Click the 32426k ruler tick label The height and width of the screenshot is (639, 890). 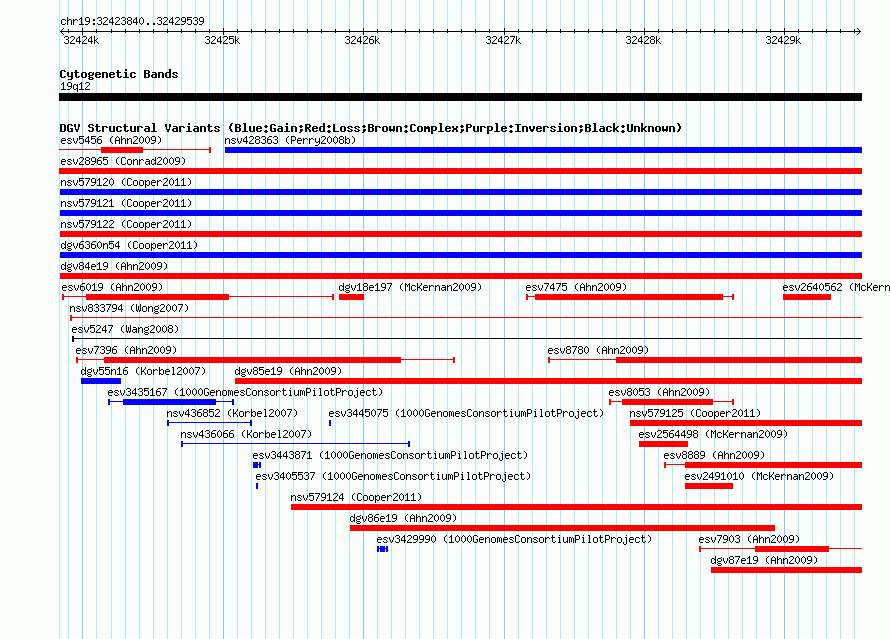[362, 40]
